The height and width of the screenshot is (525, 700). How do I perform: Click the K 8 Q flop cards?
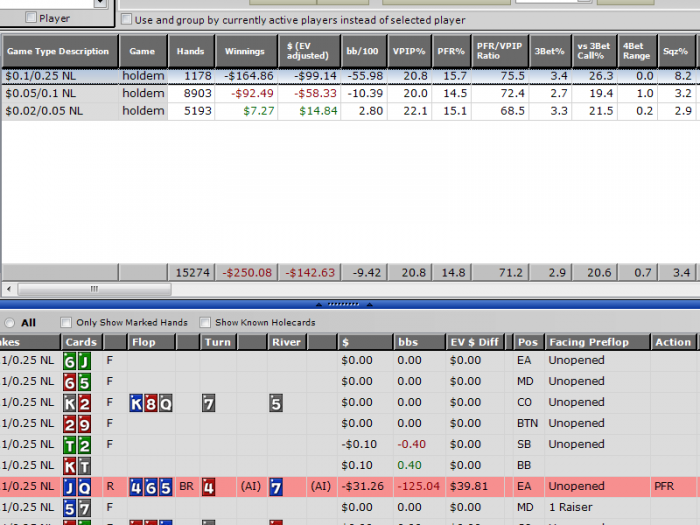point(151,404)
